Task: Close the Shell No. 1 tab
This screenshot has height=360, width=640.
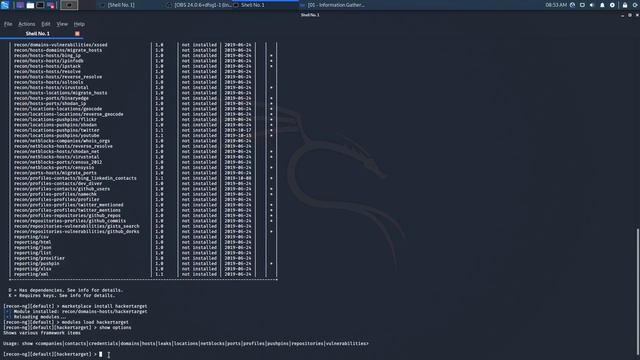Action: 77,33
